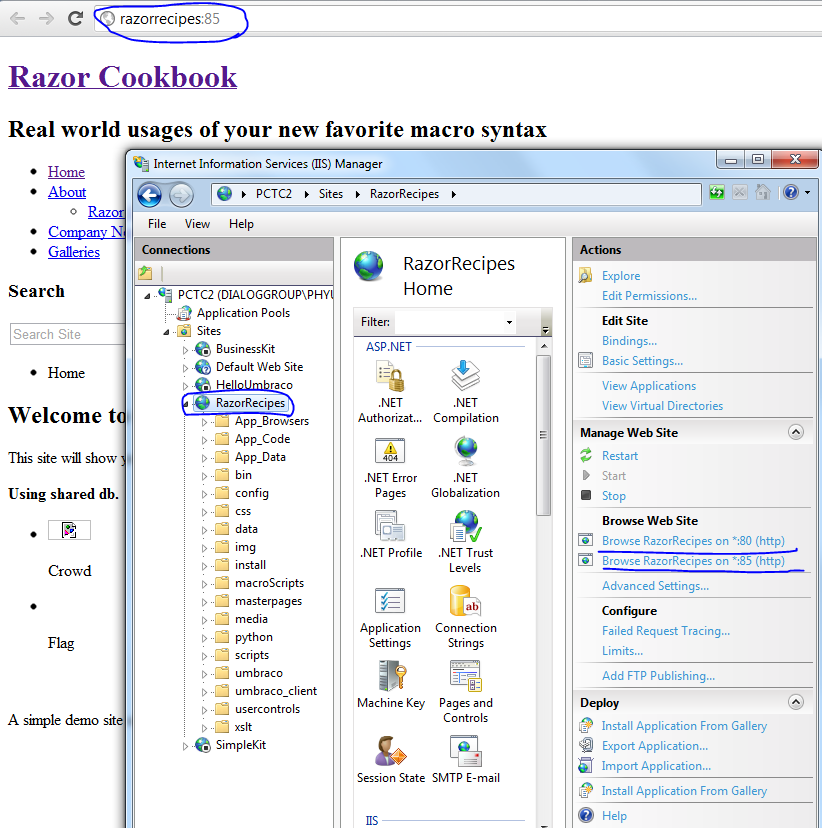Click the IIS Manager back navigation arrow
The height and width of the screenshot is (828, 822).
(150, 195)
